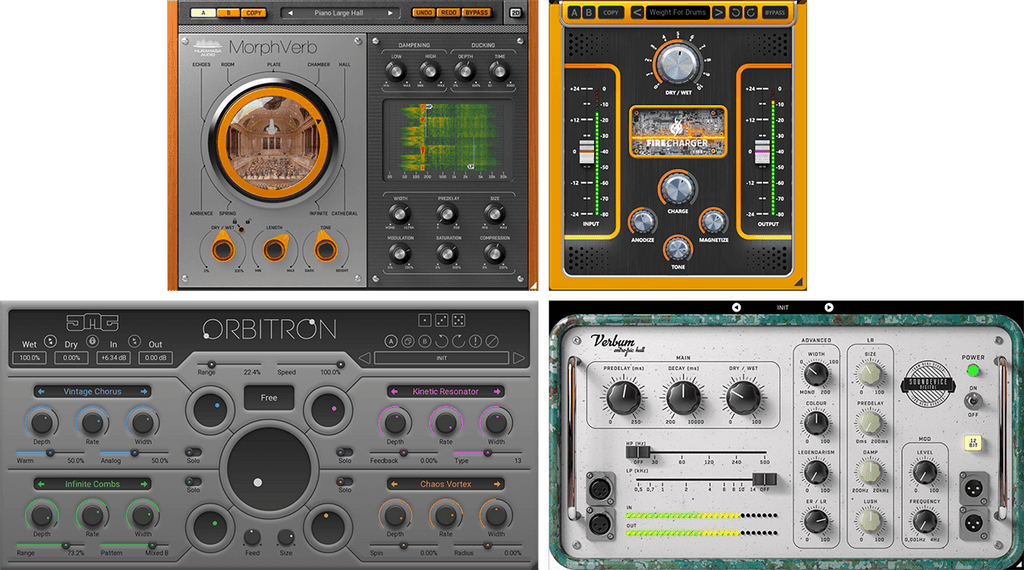This screenshot has width=1024, height=570.
Task: Flip Verbum's ON/OFF power switch
Action: 973,401
